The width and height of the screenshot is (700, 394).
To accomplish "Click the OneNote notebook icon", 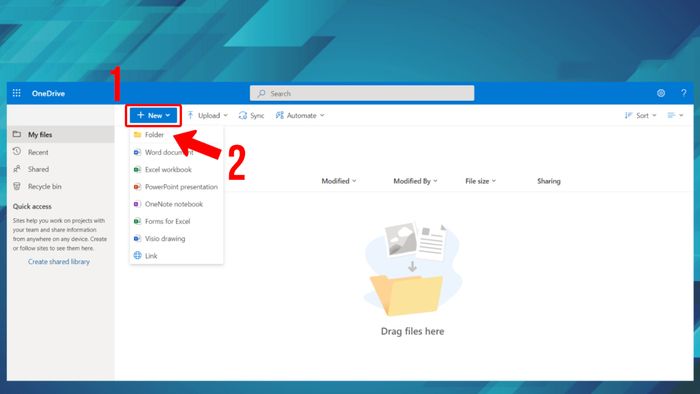I will 138,204.
